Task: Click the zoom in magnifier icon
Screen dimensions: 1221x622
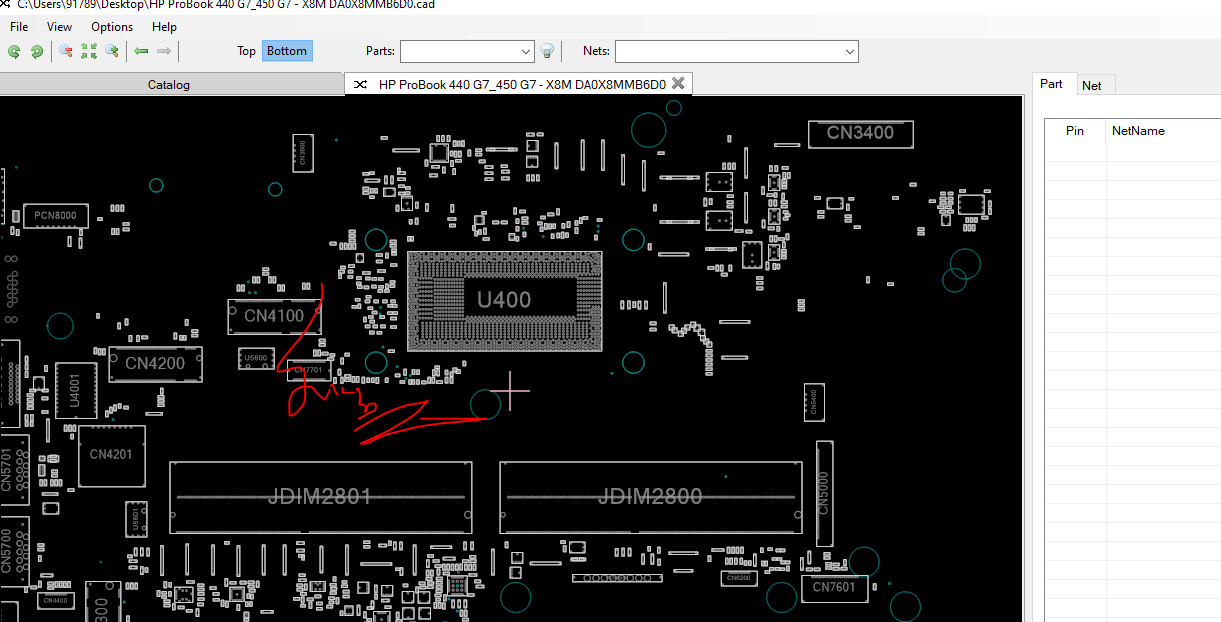Action: point(112,51)
